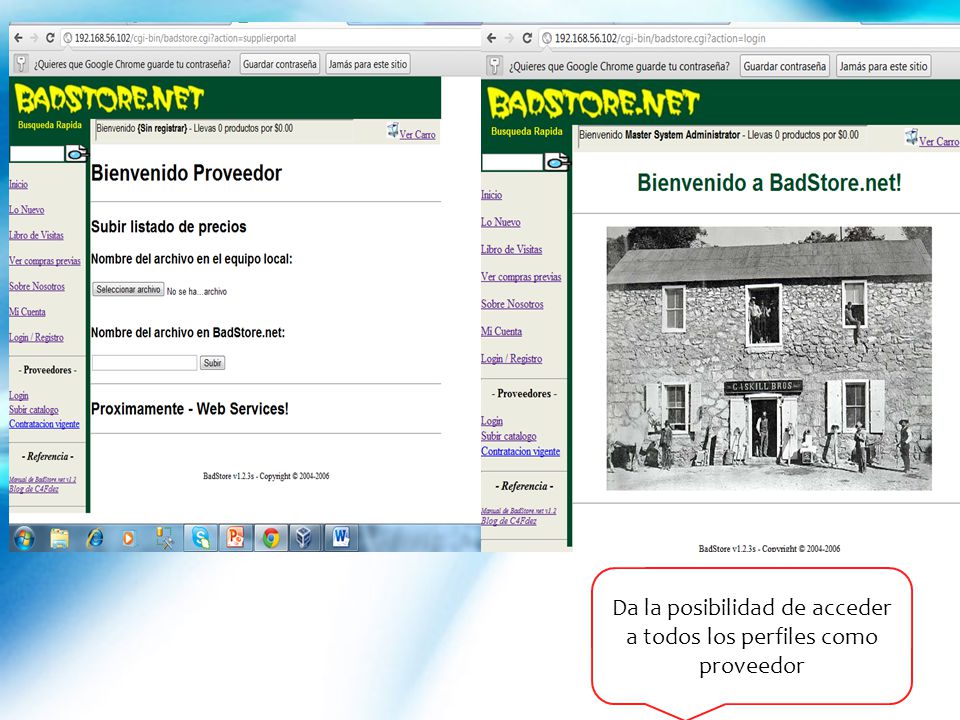The image size is (960, 720).
Task: Open Inicio link in right window sidebar
Action: pyautogui.click(x=492, y=195)
